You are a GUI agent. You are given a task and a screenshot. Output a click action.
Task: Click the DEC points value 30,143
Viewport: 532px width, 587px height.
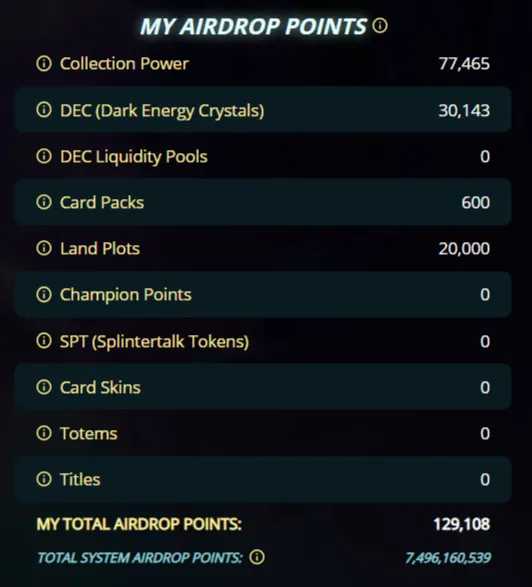[464, 110]
